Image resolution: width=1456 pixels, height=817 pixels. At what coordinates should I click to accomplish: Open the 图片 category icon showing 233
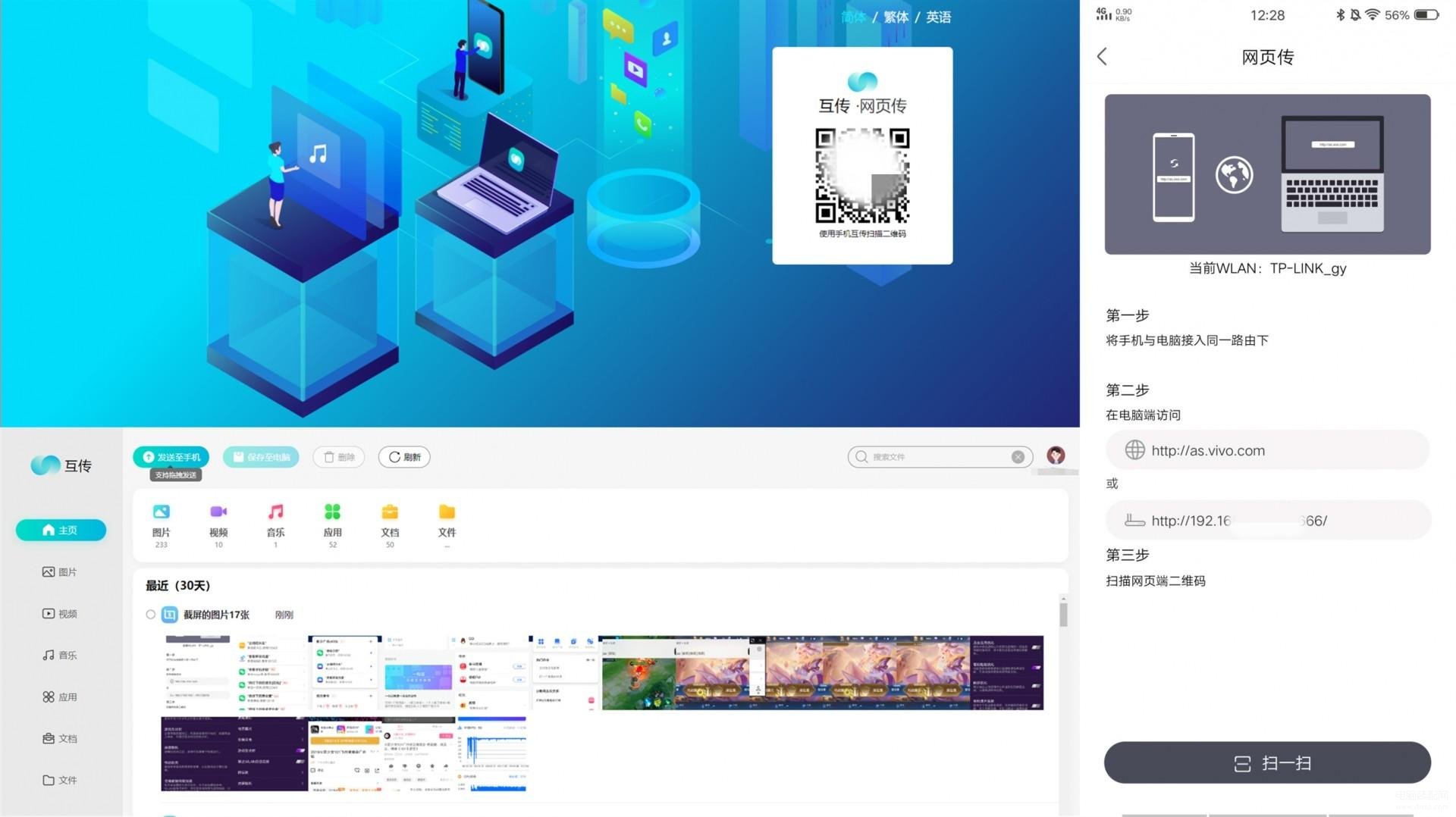(x=161, y=512)
